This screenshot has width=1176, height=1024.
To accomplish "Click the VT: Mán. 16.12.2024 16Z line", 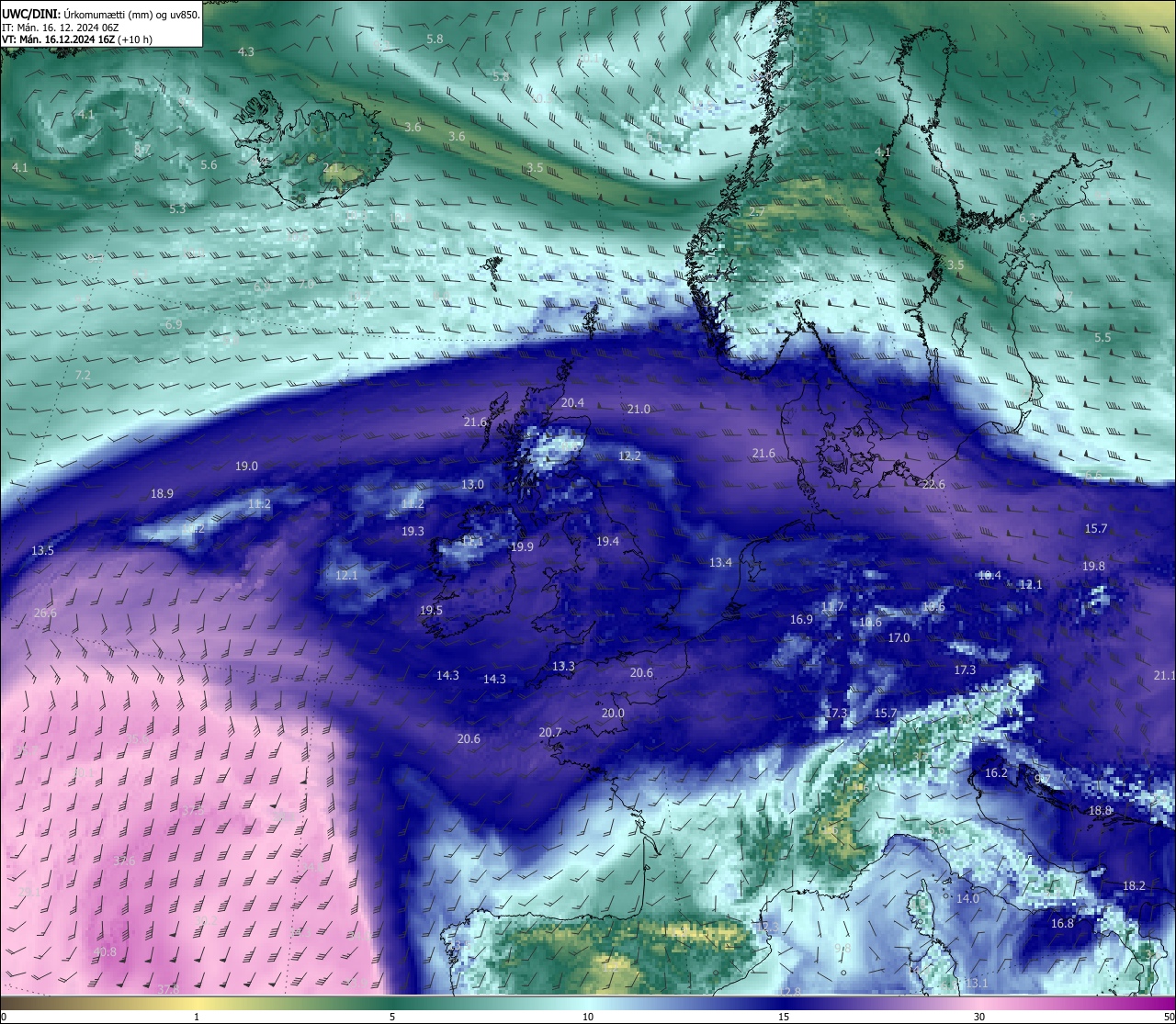I will (x=77, y=39).
